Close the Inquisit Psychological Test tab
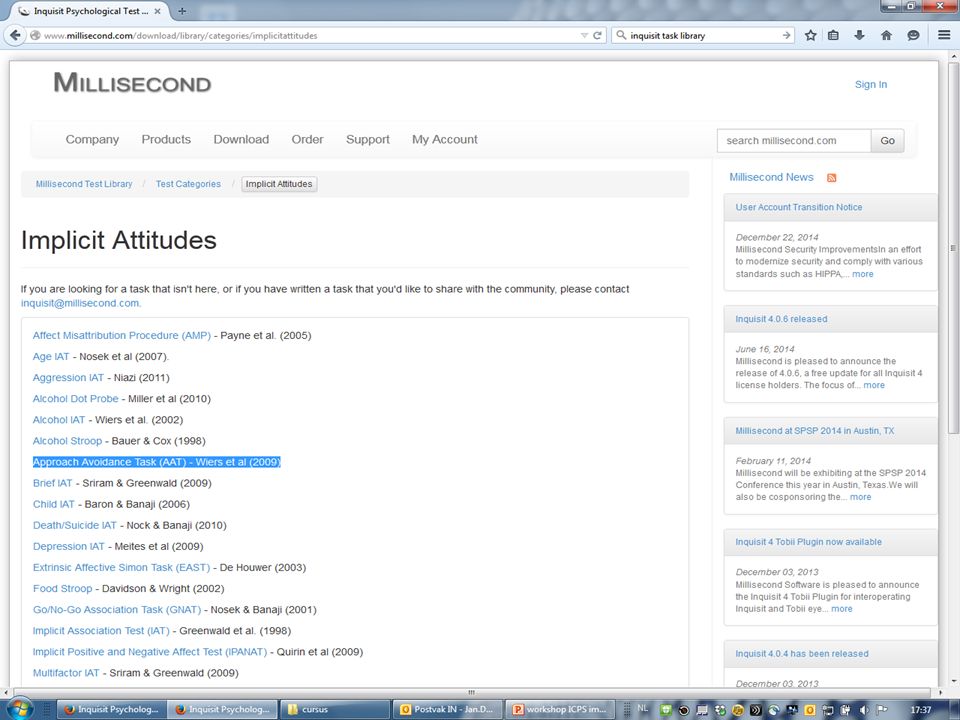 pyautogui.click(x=157, y=11)
